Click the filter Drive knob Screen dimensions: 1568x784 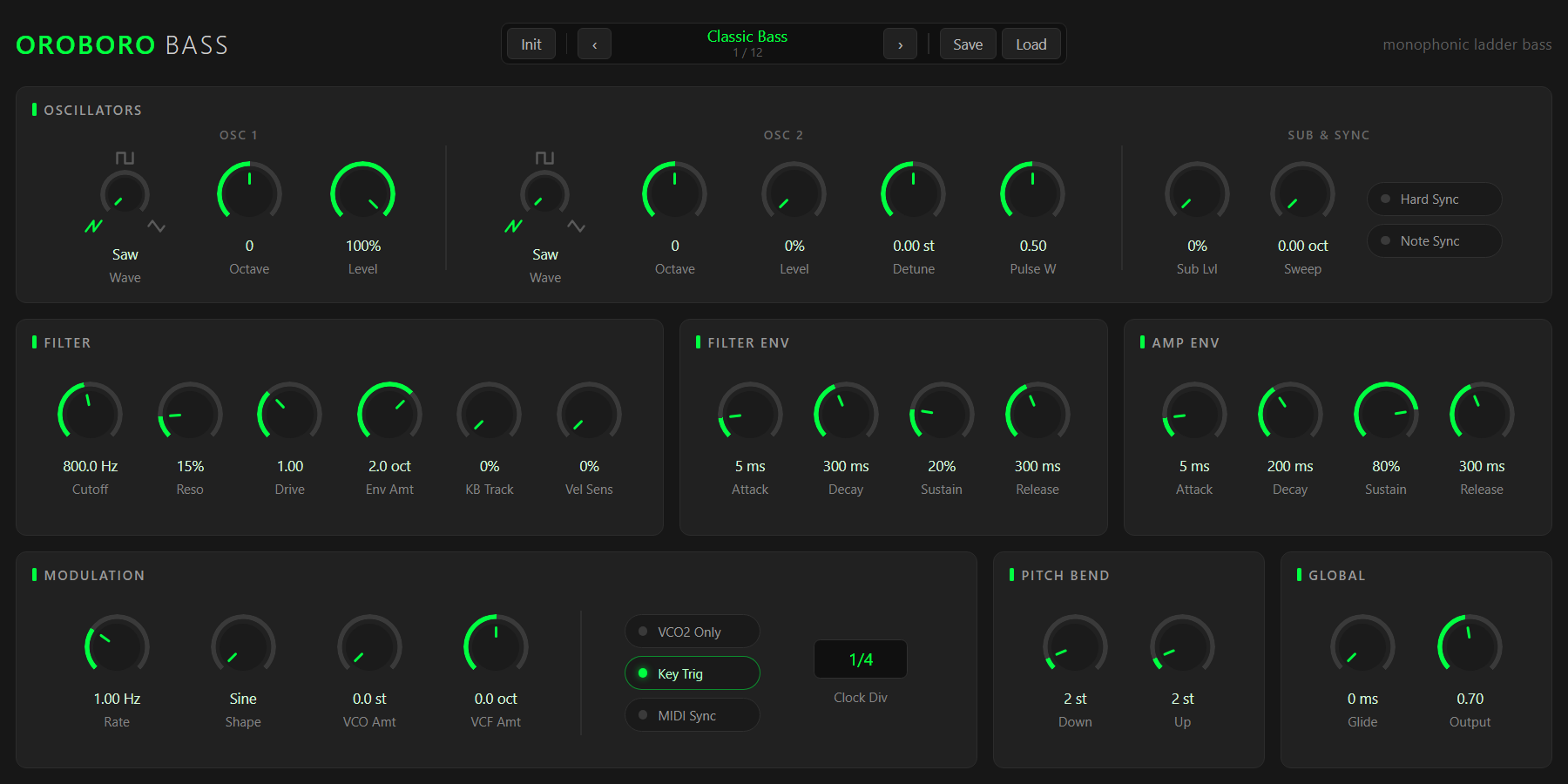pyautogui.click(x=289, y=414)
